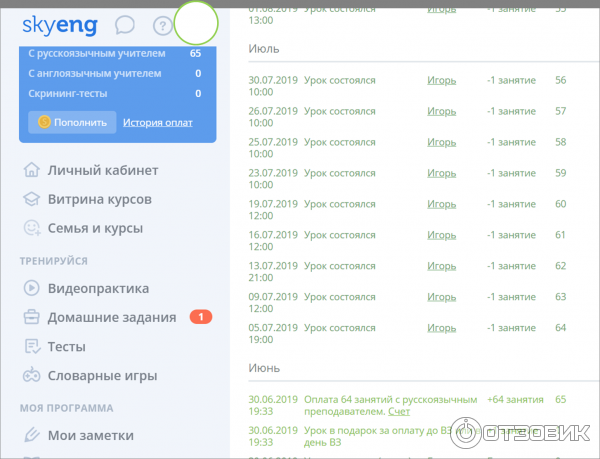Click the help question mark icon

pyautogui.click(x=162, y=25)
